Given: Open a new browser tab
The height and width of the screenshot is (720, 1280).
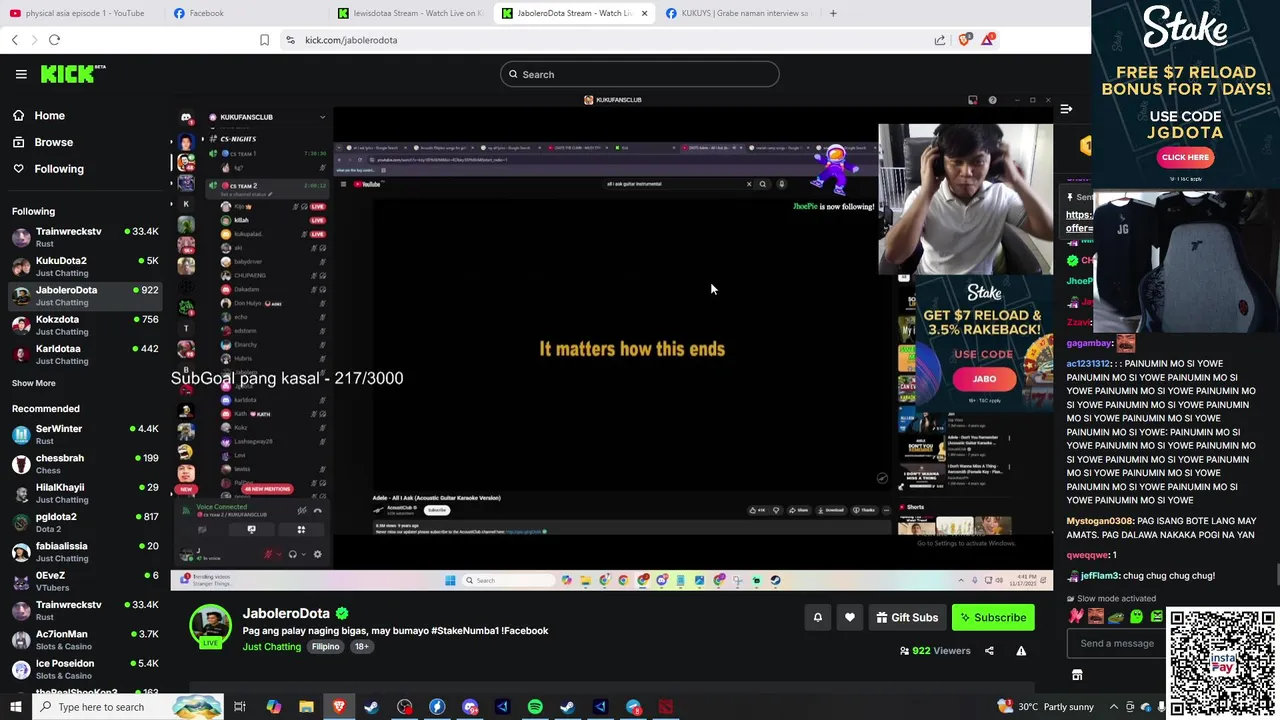Looking at the screenshot, I should tap(833, 13).
